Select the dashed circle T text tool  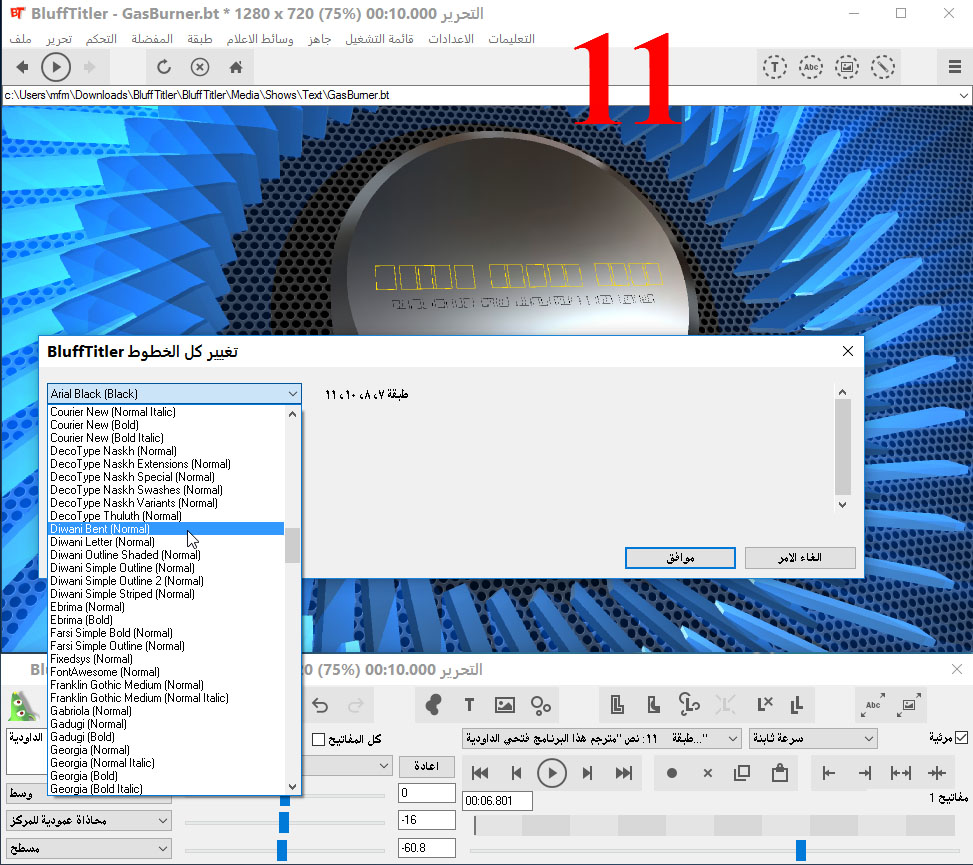coord(774,67)
